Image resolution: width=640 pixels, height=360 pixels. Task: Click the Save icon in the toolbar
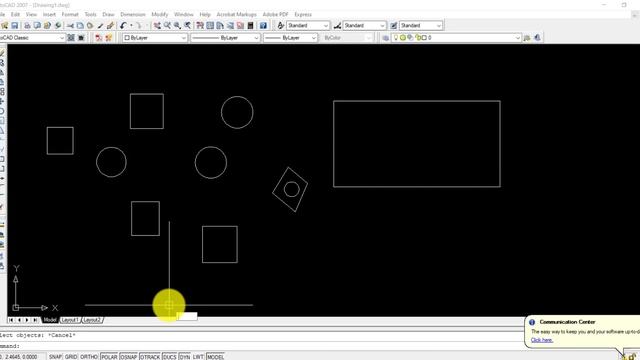point(15,25)
